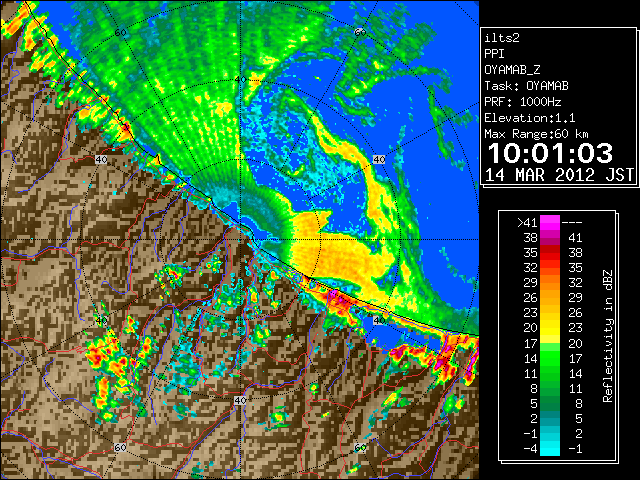Select the 'Task: OYAMAB' line
Image resolution: width=640 pixels, height=480 pixels.
click(x=526, y=86)
